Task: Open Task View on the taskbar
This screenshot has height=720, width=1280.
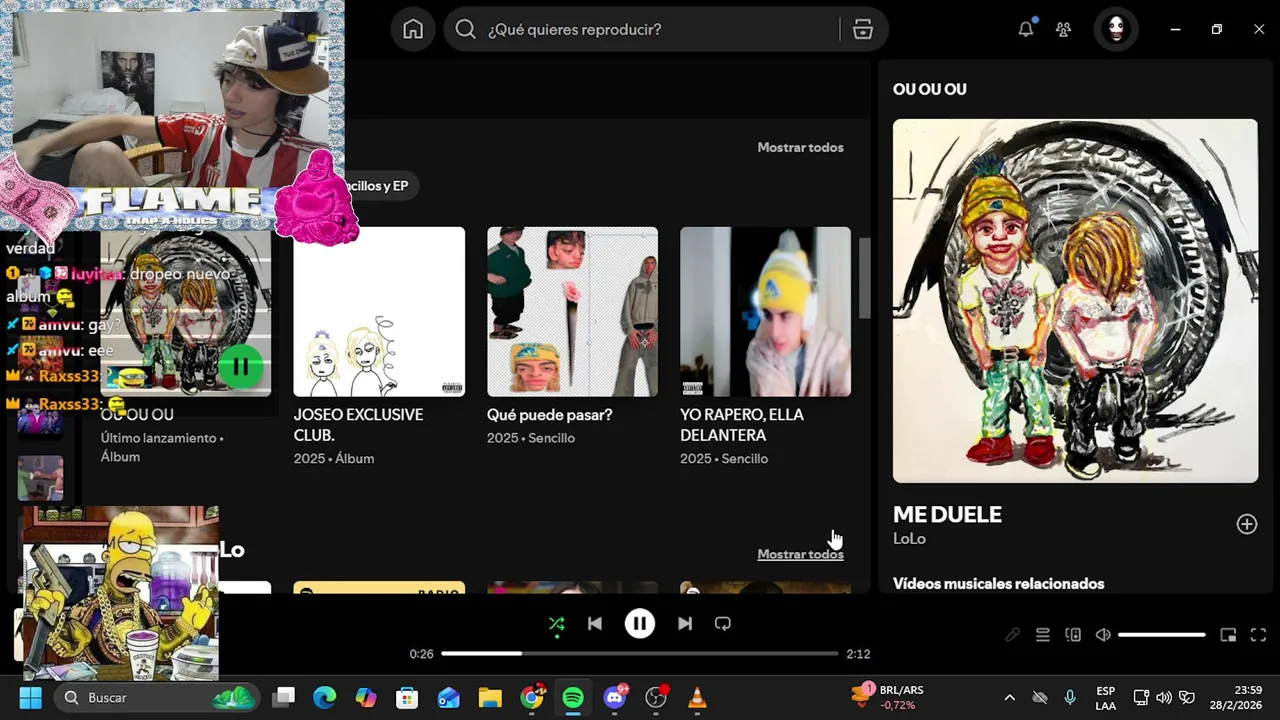Action: click(x=285, y=697)
